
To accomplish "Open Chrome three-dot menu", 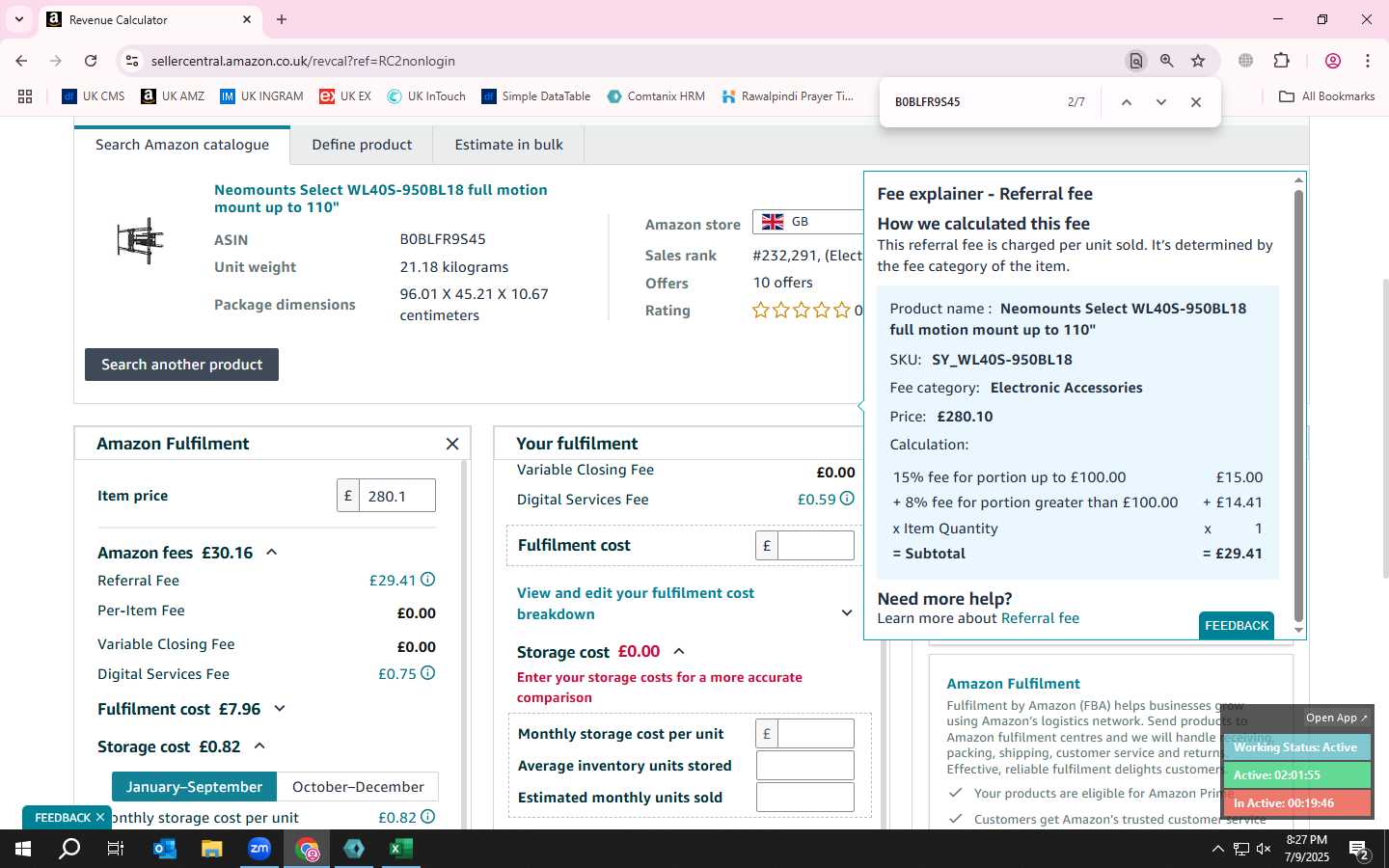I will (1368, 61).
